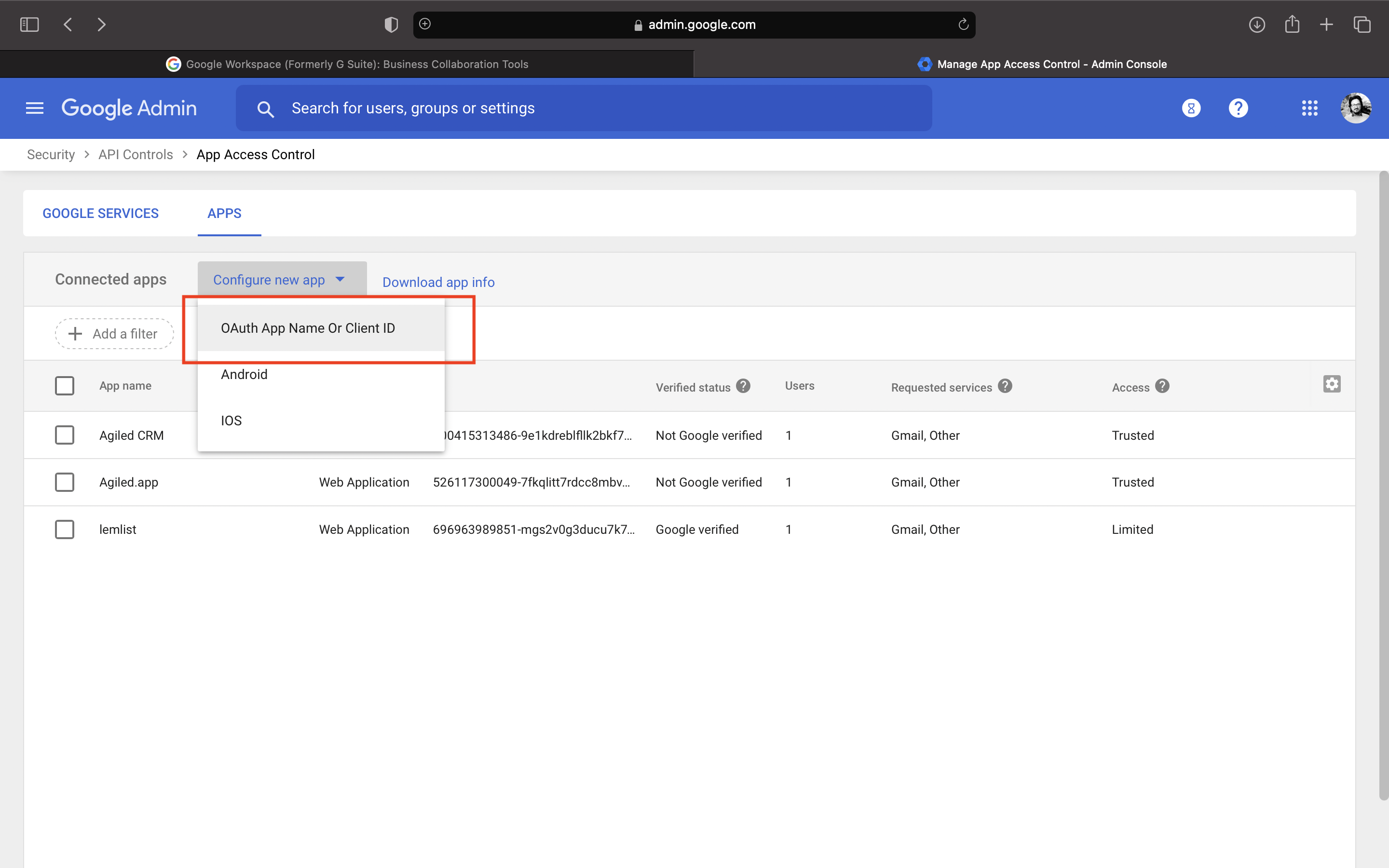The width and height of the screenshot is (1389, 868).
Task: Open the Safari share icon
Action: [x=1292, y=25]
